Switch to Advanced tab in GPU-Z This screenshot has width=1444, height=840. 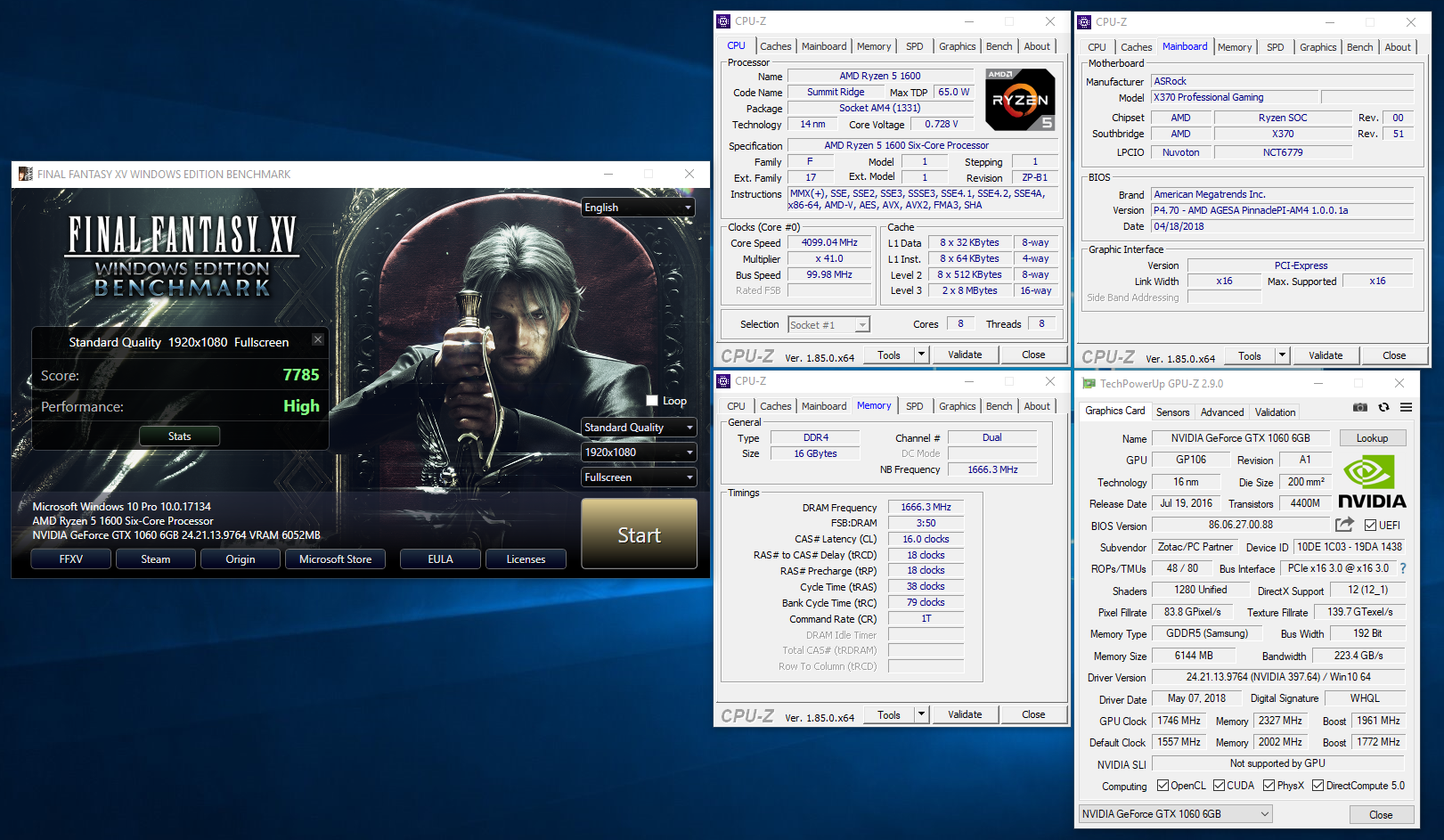(x=1222, y=412)
